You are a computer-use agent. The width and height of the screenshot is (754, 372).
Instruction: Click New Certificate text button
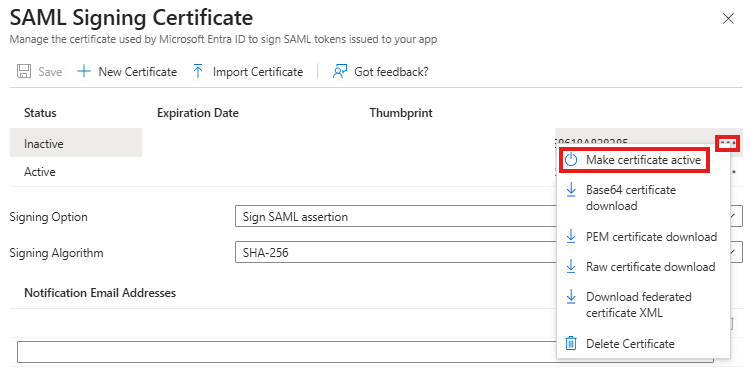(x=138, y=72)
